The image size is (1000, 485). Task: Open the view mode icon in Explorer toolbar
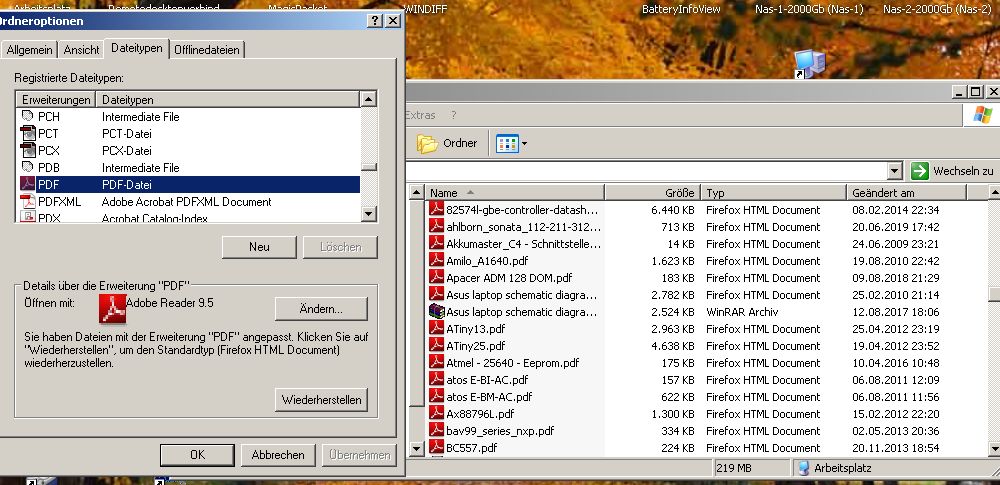508,144
